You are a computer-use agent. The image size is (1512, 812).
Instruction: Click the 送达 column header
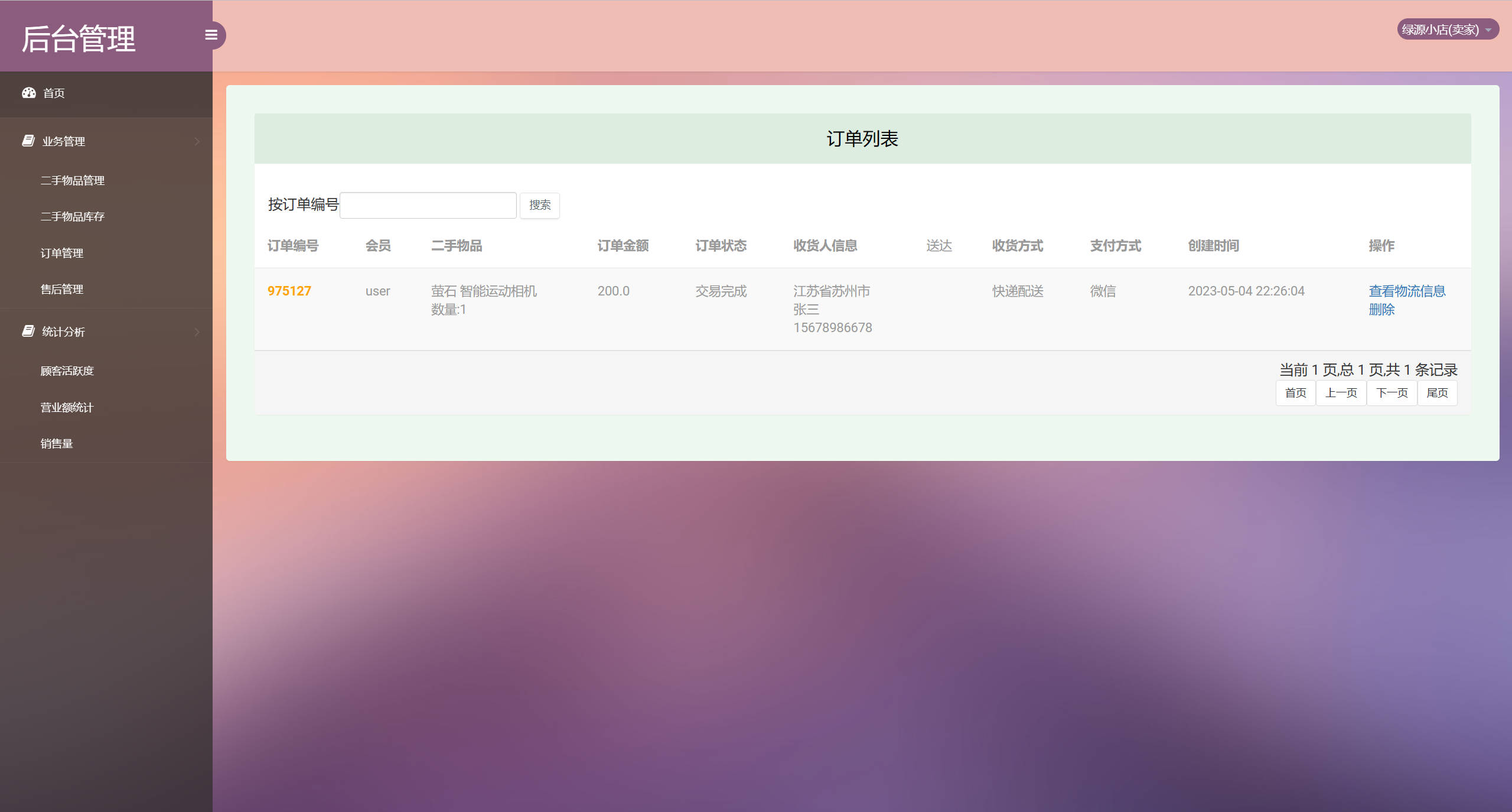click(x=939, y=246)
